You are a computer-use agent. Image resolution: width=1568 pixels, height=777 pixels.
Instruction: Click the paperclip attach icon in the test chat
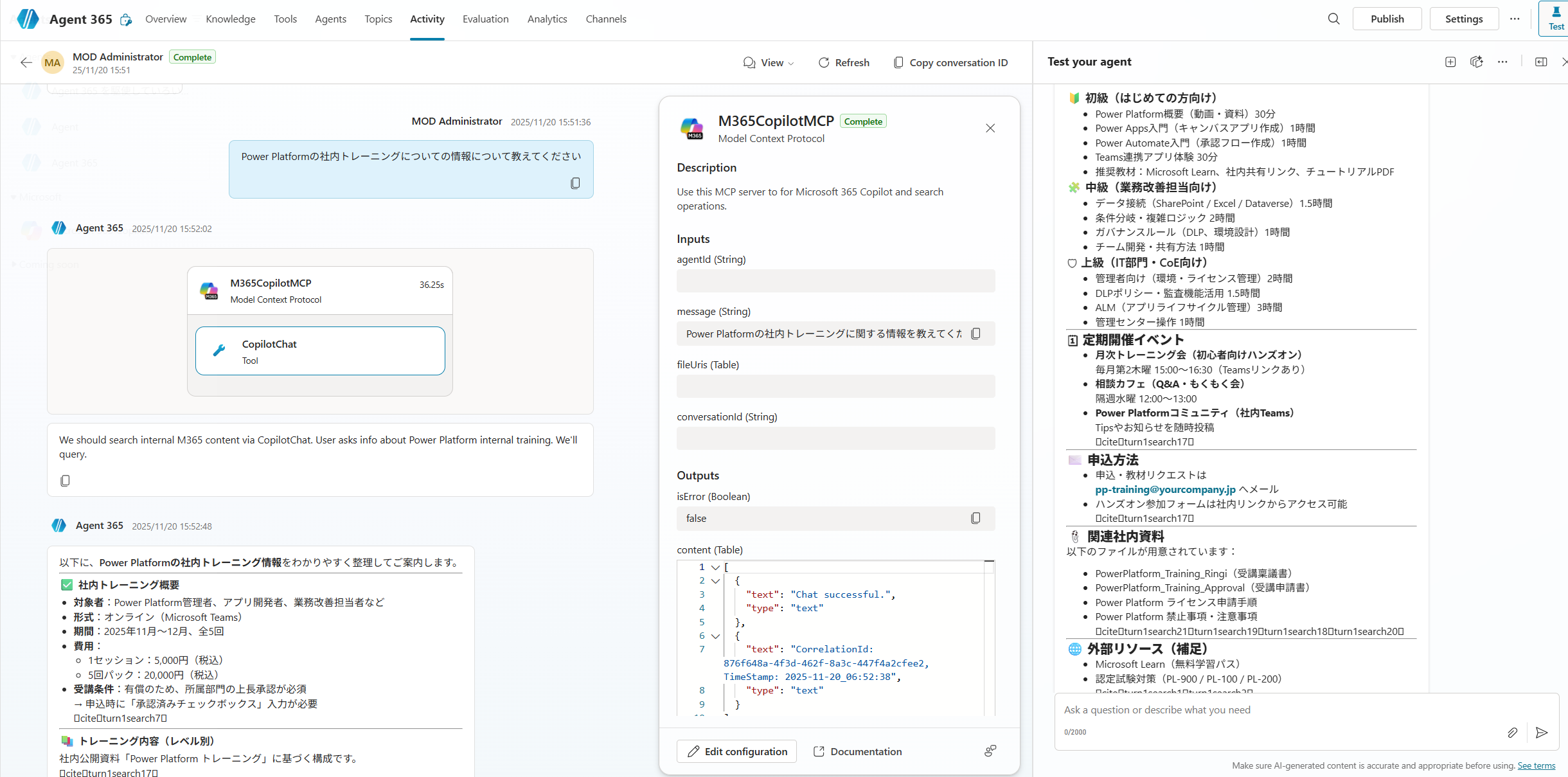coord(1512,733)
